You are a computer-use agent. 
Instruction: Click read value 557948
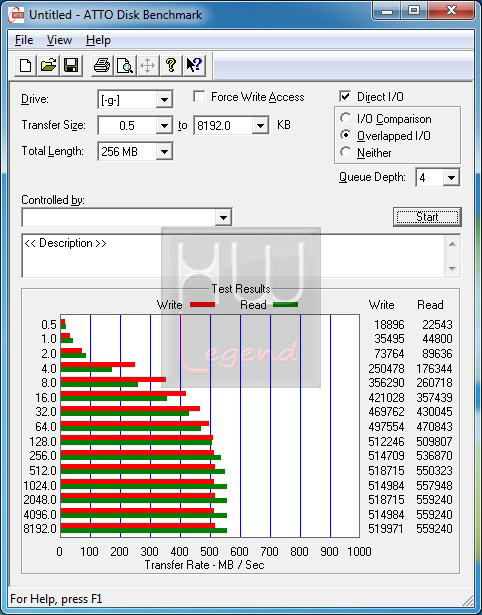point(434,486)
